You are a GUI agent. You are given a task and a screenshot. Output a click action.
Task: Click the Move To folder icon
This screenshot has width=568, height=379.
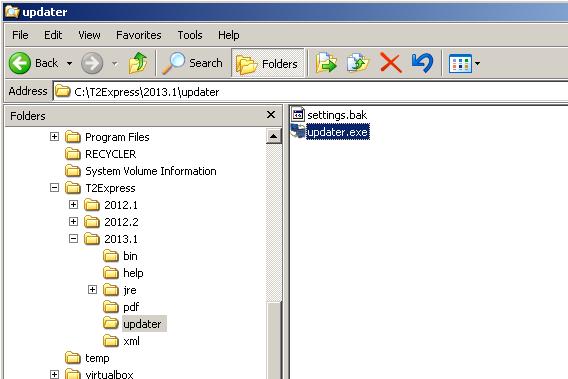click(x=326, y=63)
